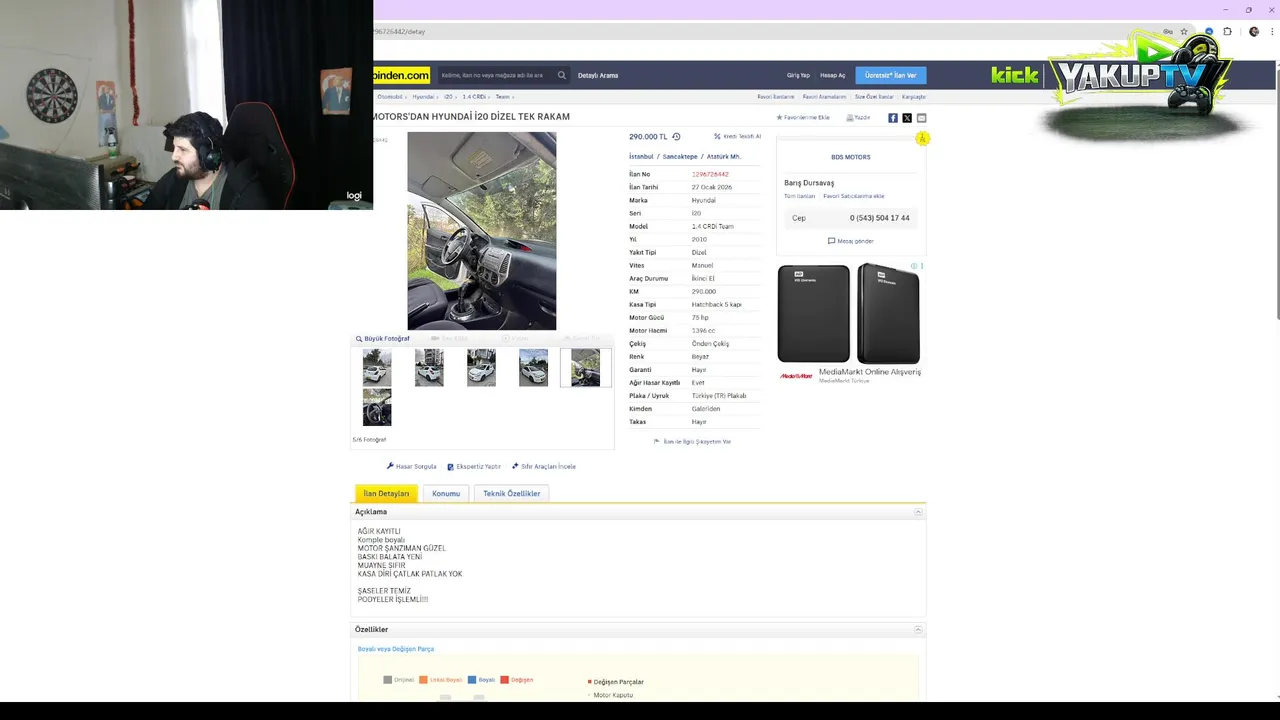The image size is (1280, 720).
Task: Open Chrome extensions puzzle icon
Action: (1227, 32)
